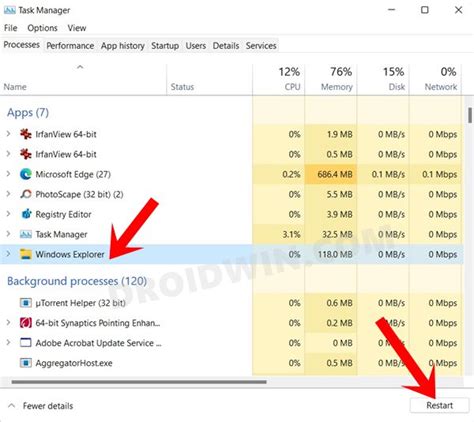Collapse view with Fewer details
The image size is (474, 422).
point(40,406)
